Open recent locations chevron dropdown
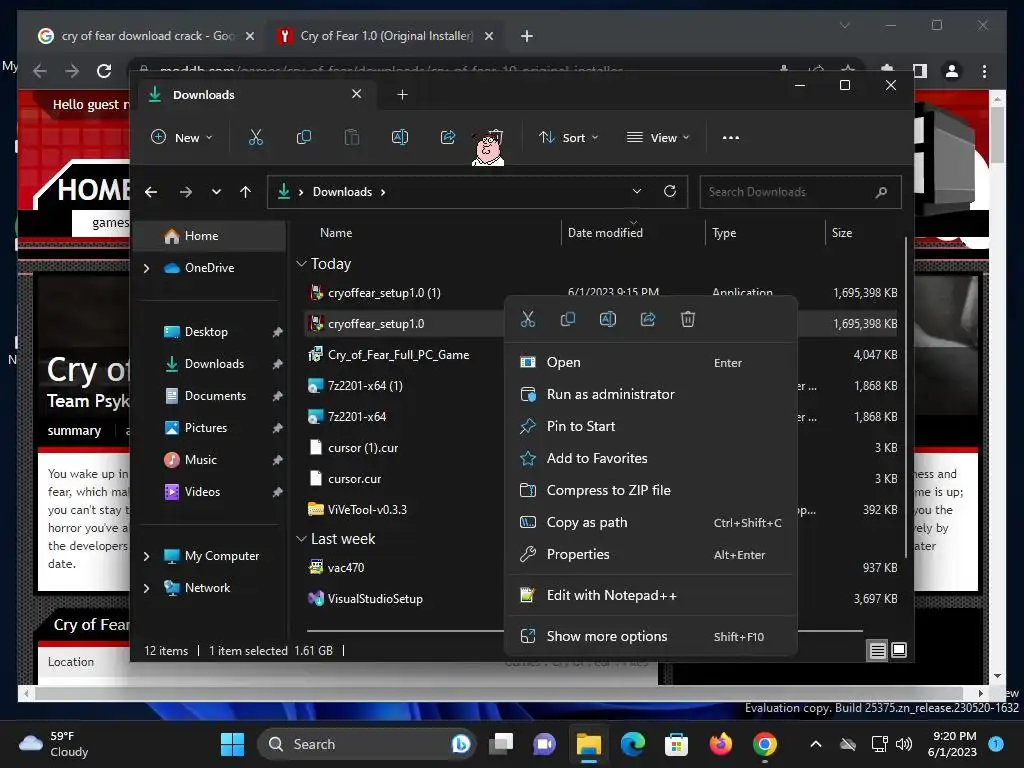The width and height of the screenshot is (1024, 768). [x=216, y=192]
